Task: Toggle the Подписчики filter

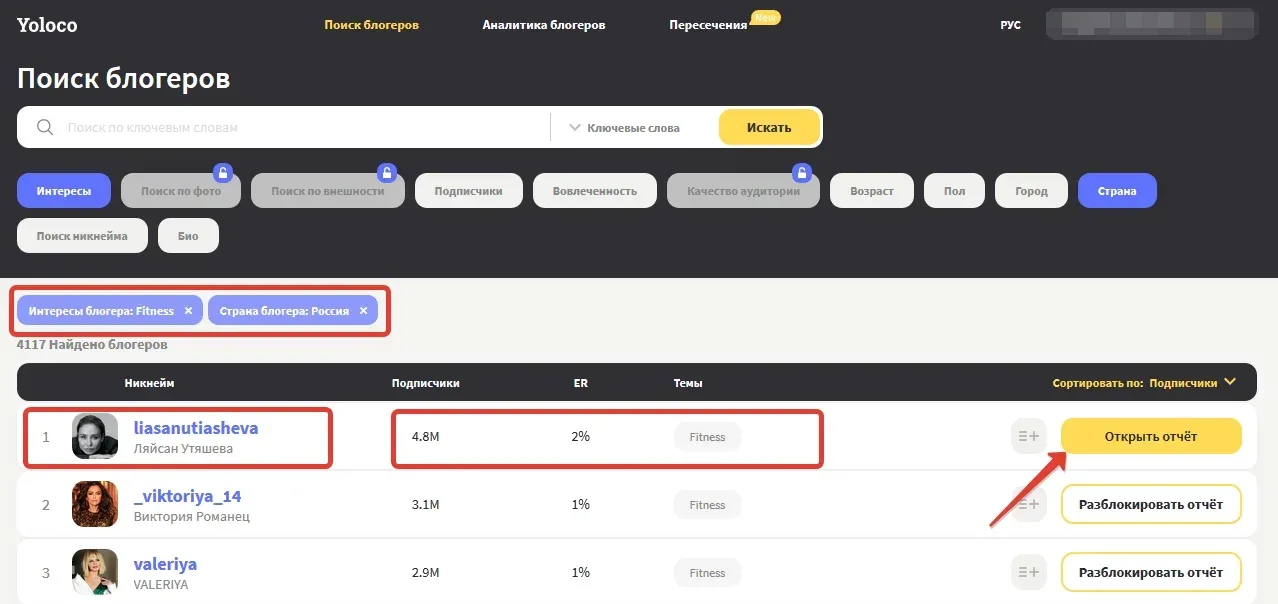Action: click(x=468, y=191)
